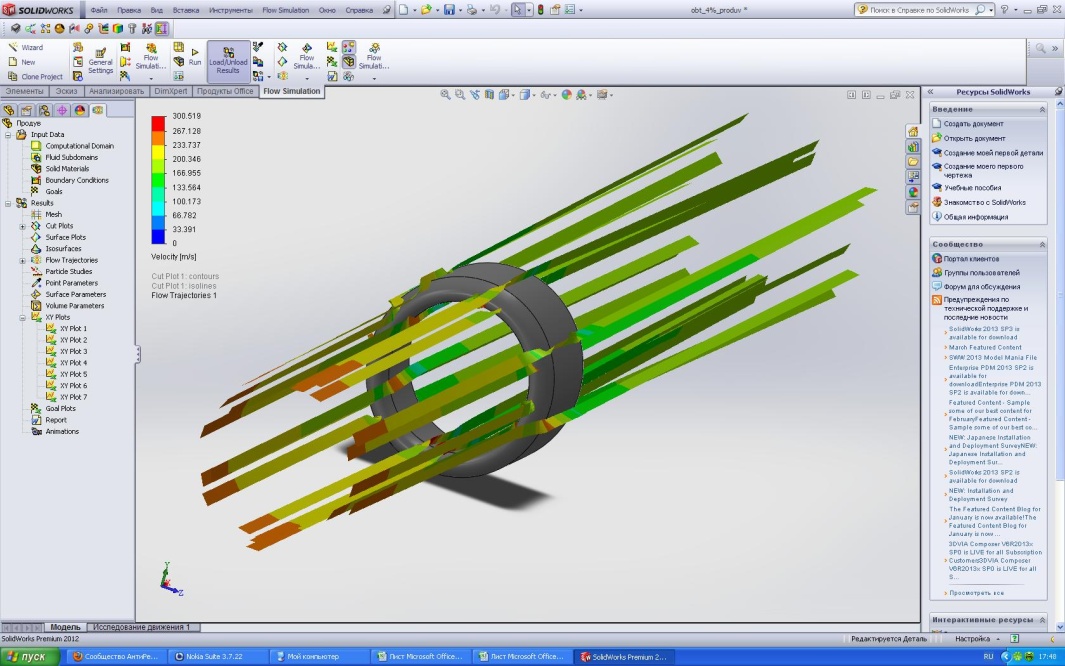Click the Run solver button

pyautogui.click(x=195, y=58)
